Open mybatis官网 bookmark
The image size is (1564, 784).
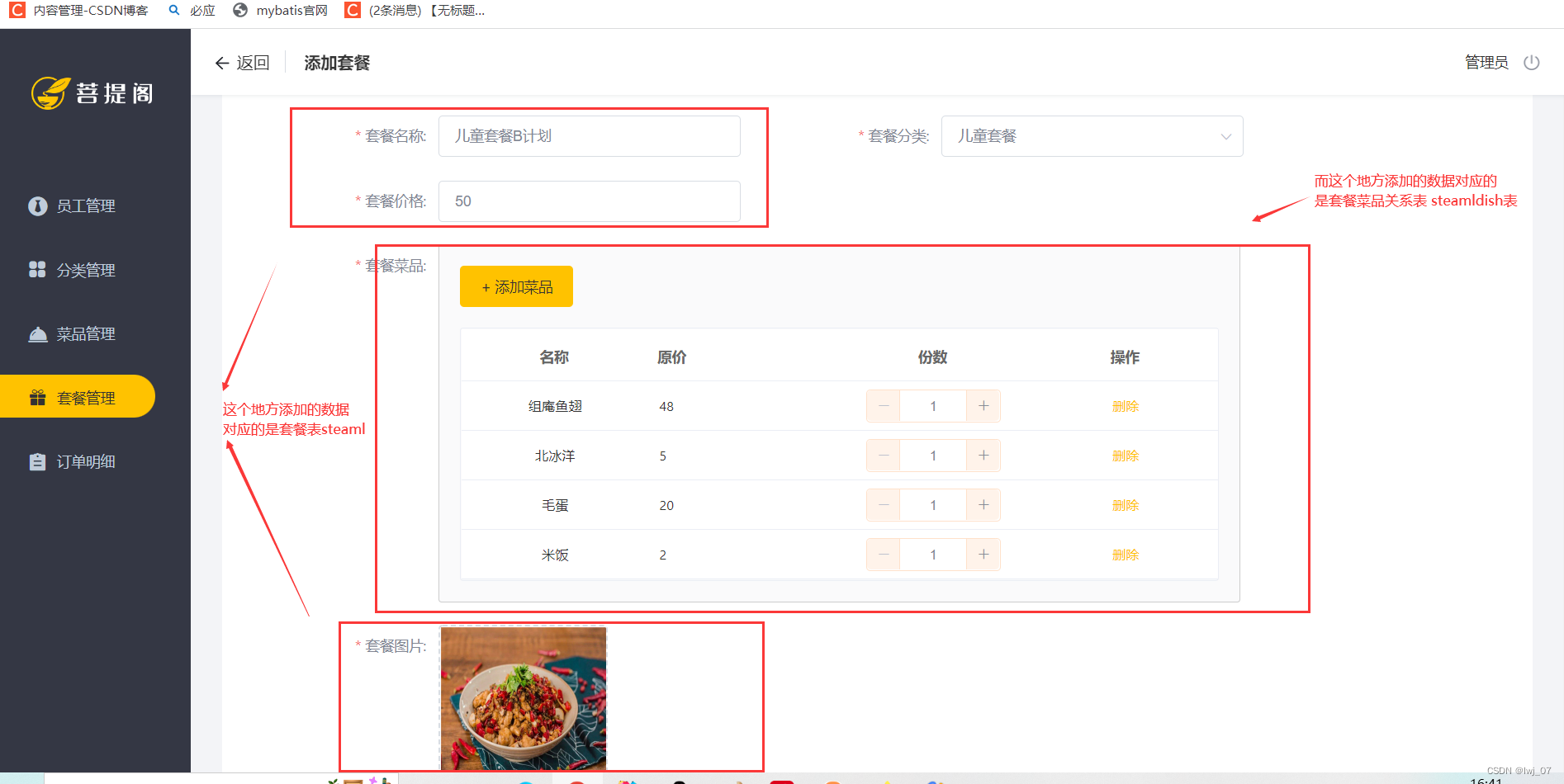pyautogui.click(x=281, y=10)
